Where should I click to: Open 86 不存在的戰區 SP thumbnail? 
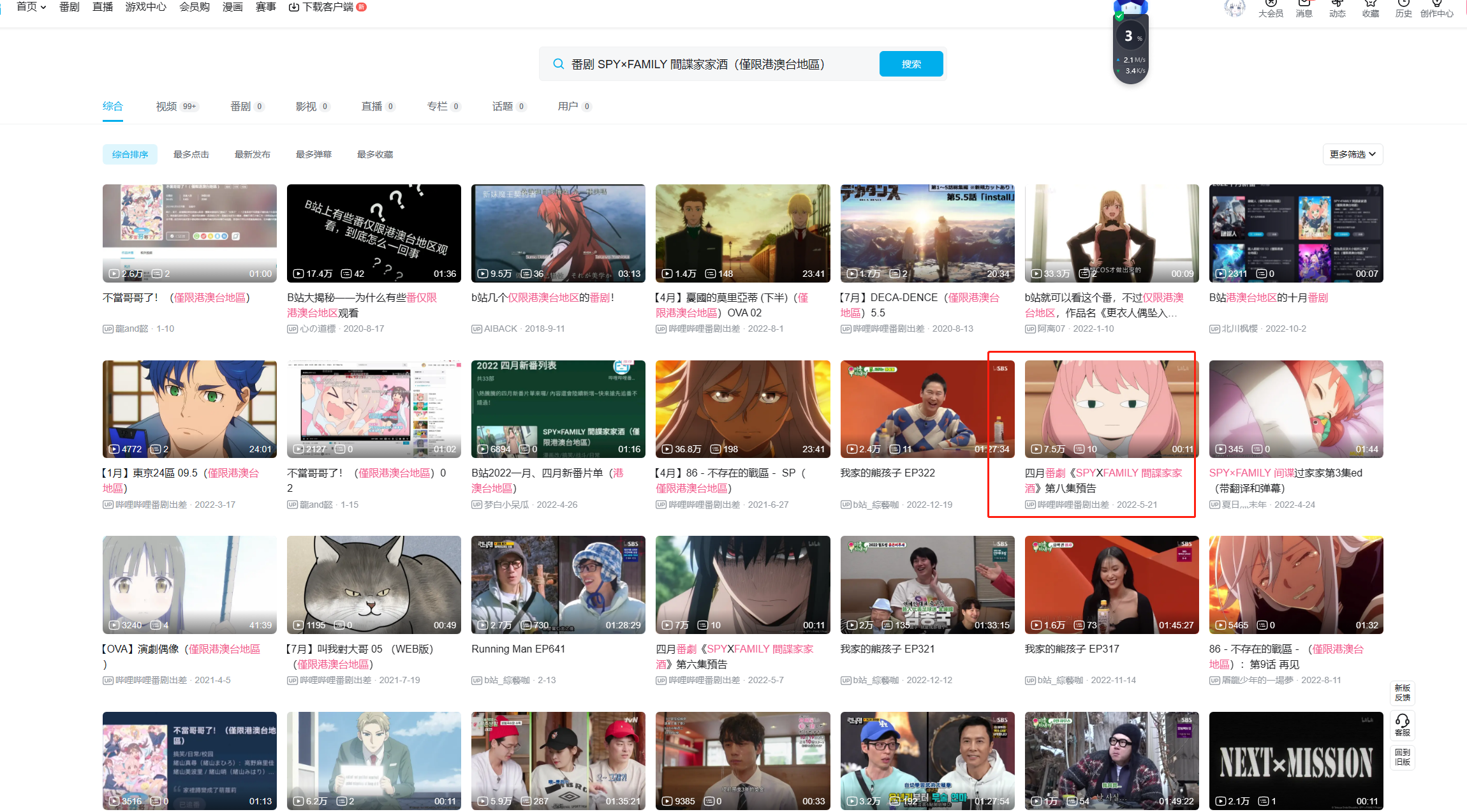click(742, 409)
